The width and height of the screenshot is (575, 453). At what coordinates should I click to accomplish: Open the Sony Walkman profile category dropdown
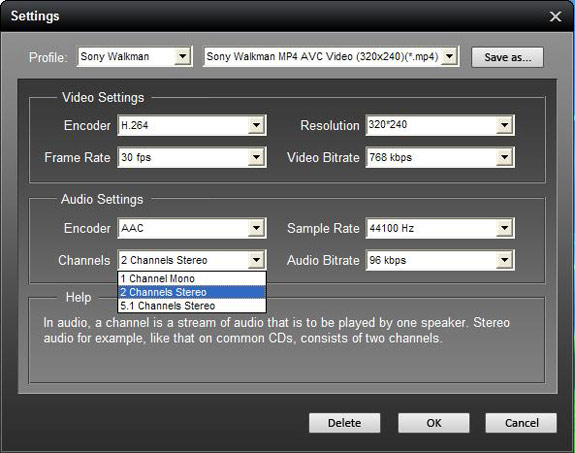click(x=182, y=56)
